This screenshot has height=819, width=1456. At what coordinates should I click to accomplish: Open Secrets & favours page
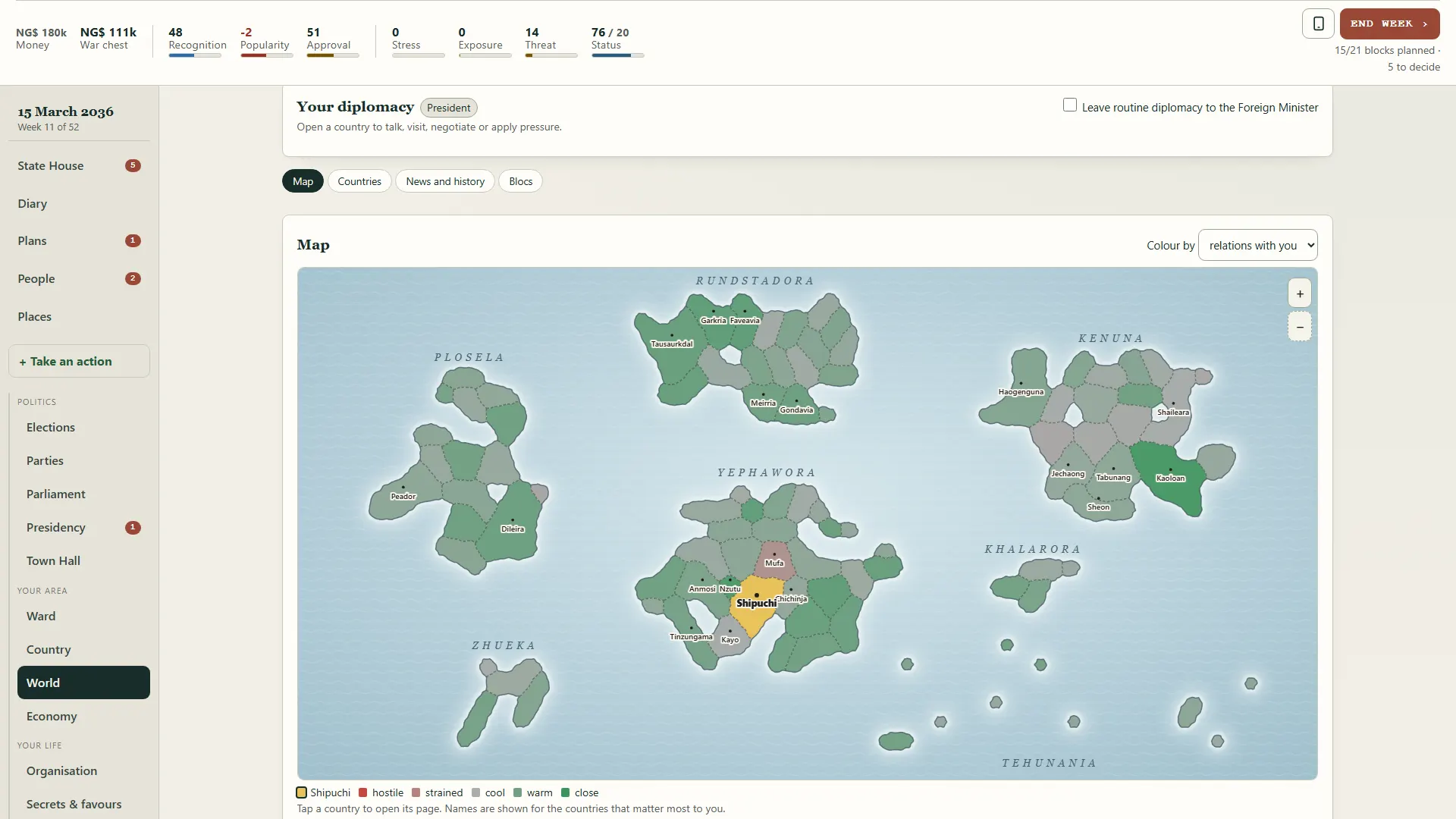pyautogui.click(x=83, y=804)
